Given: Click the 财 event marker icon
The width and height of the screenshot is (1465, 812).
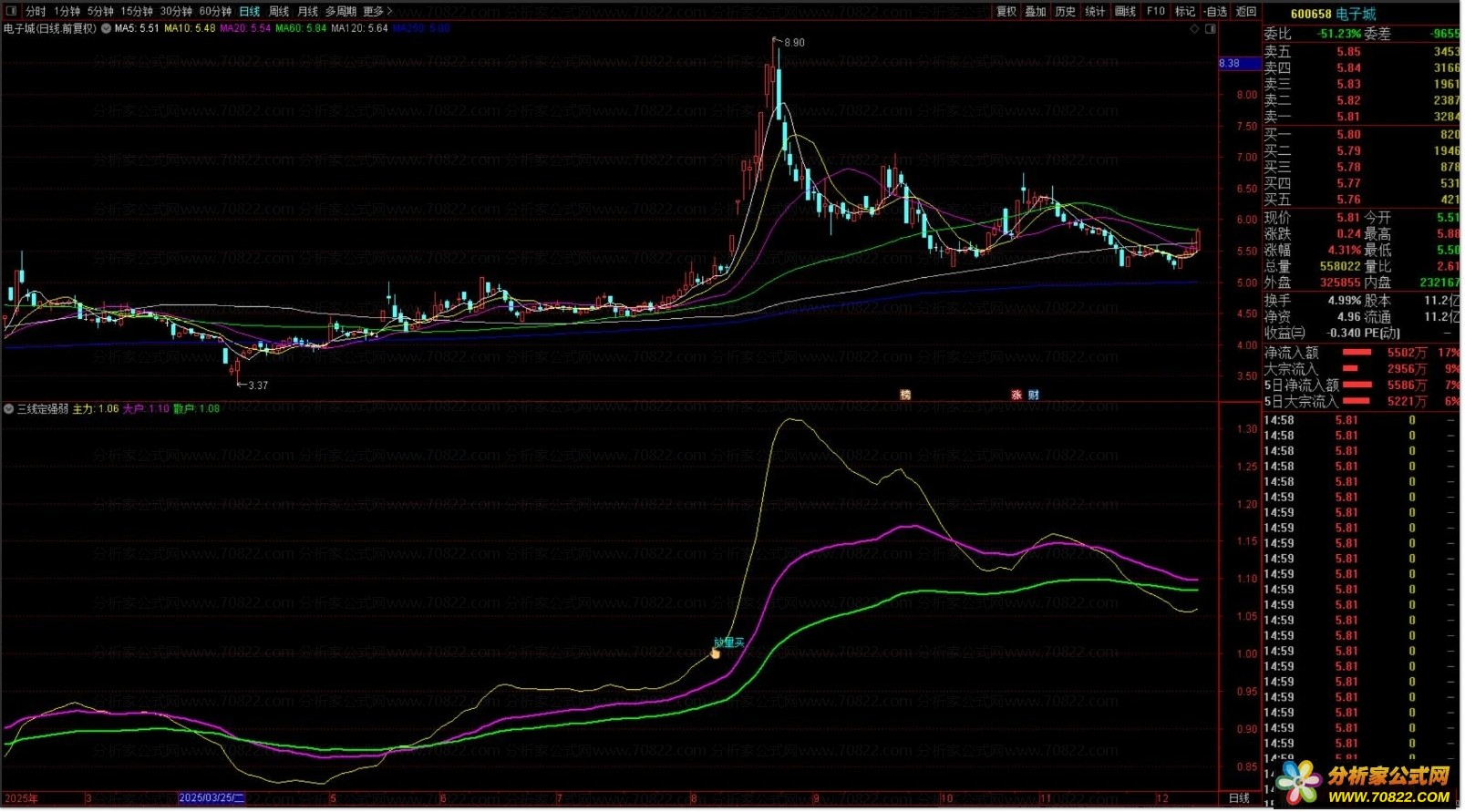Looking at the screenshot, I should point(1034,396).
